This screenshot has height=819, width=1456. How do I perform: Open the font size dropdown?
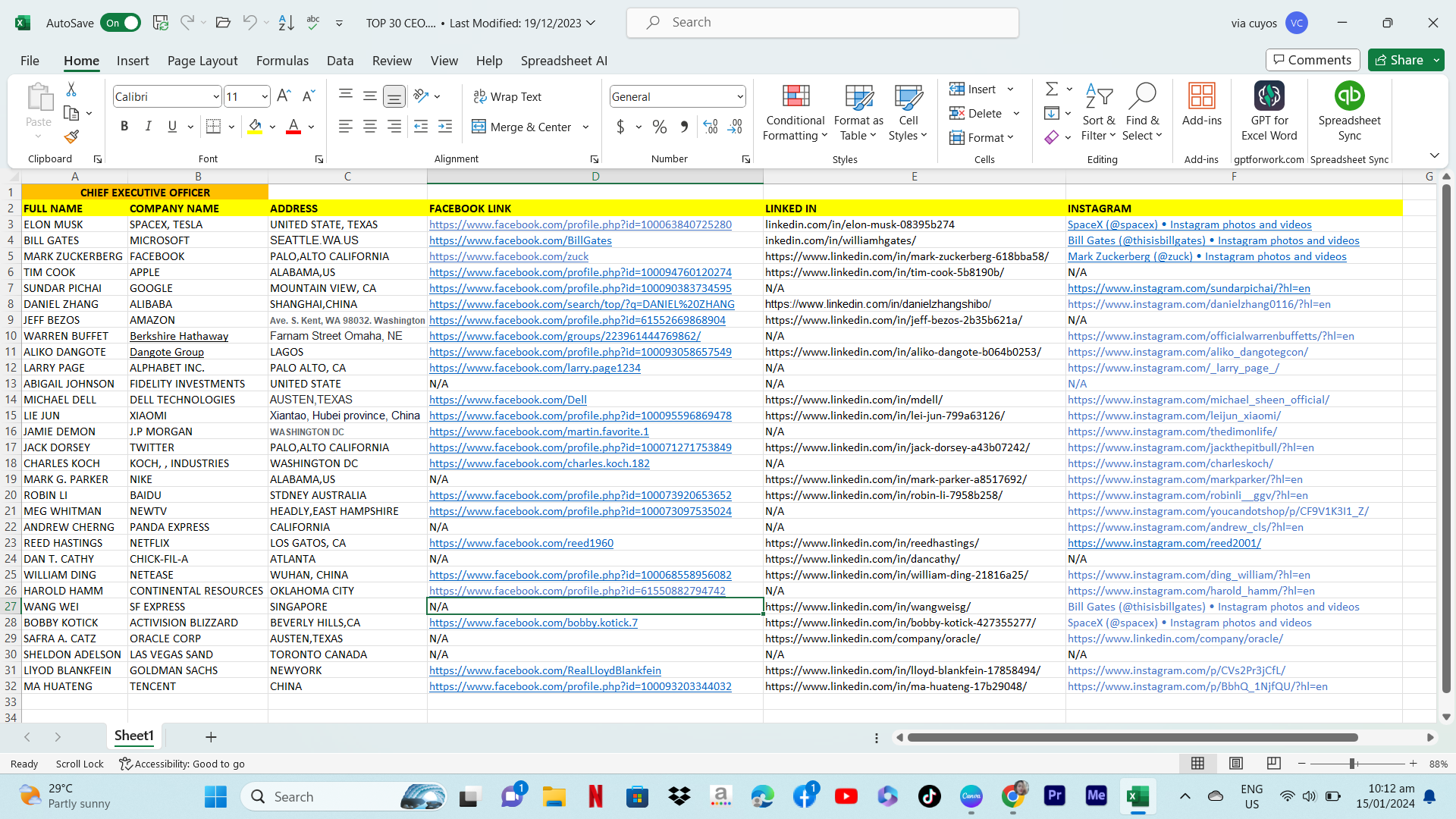(x=264, y=96)
